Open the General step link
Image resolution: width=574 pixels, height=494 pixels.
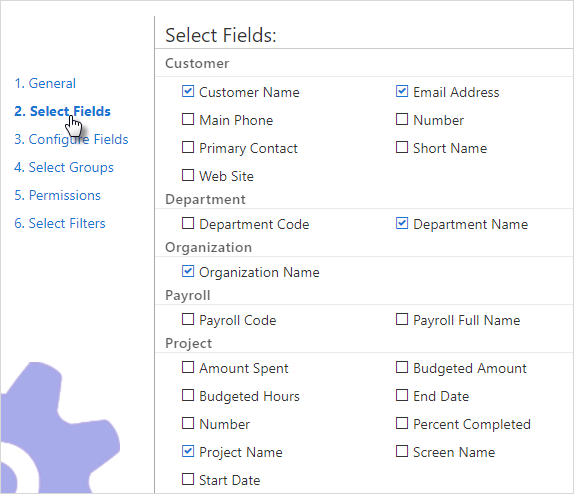click(45, 83)
